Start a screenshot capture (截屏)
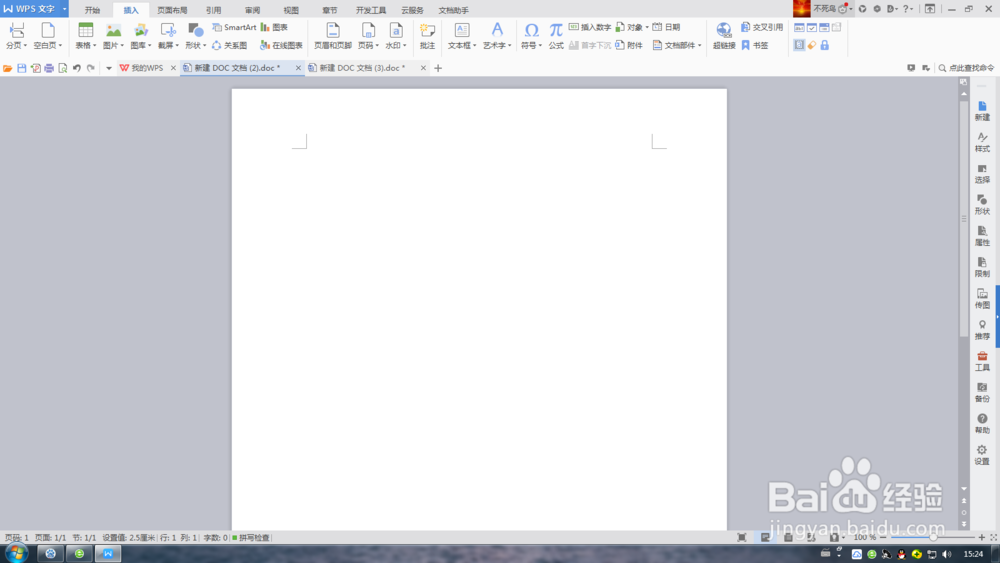The width and height of the screenshot is (1000, 563). [168, 35]
